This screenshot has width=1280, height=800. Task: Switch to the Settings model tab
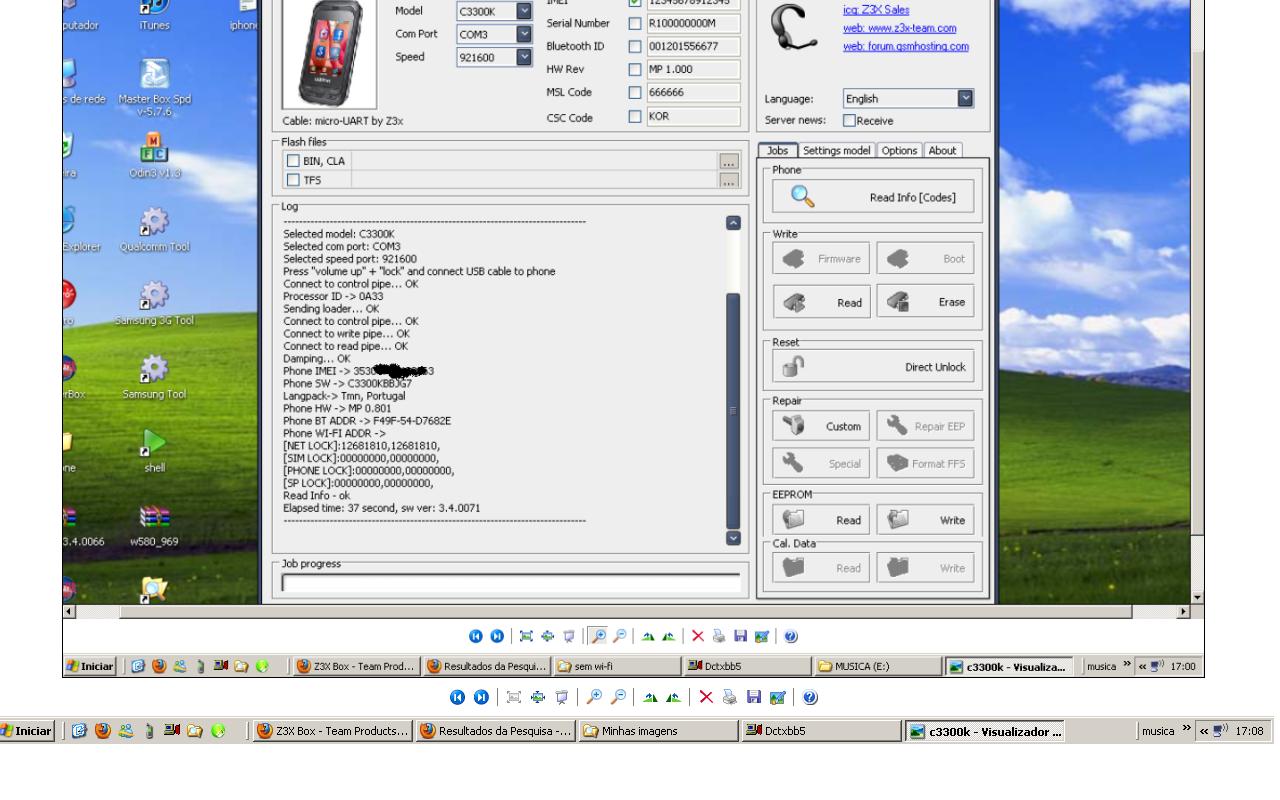(836, 150)
